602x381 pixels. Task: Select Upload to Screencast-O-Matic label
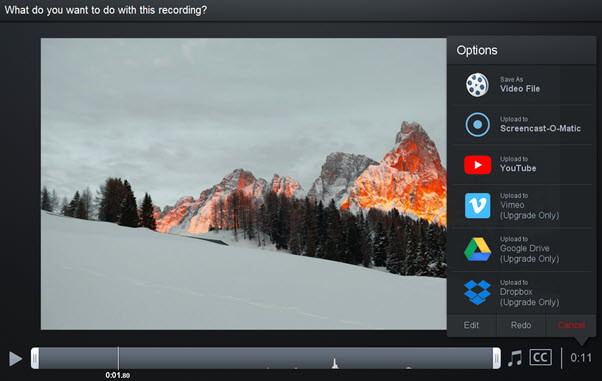coord(540,124)
